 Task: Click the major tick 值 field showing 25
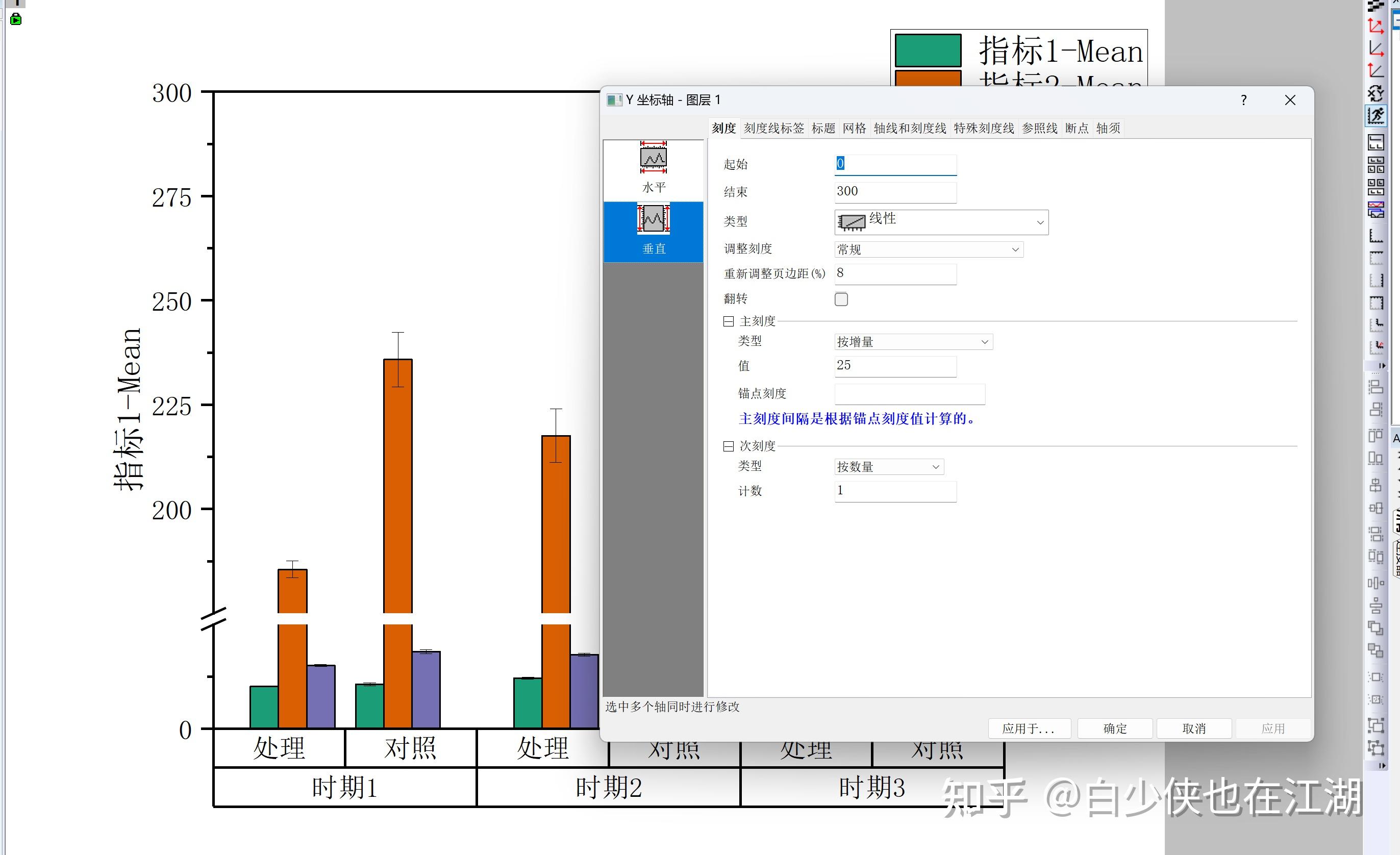[x=895, y=366]
